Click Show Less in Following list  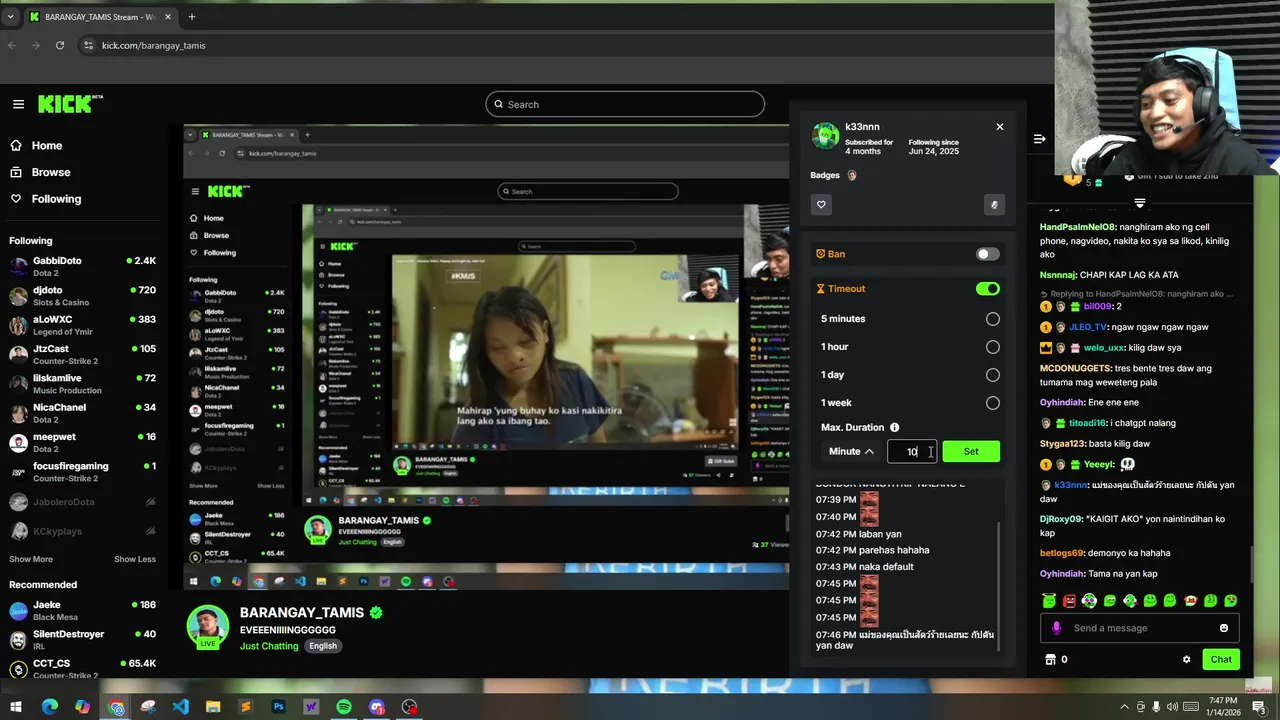(x=135, y=559)
